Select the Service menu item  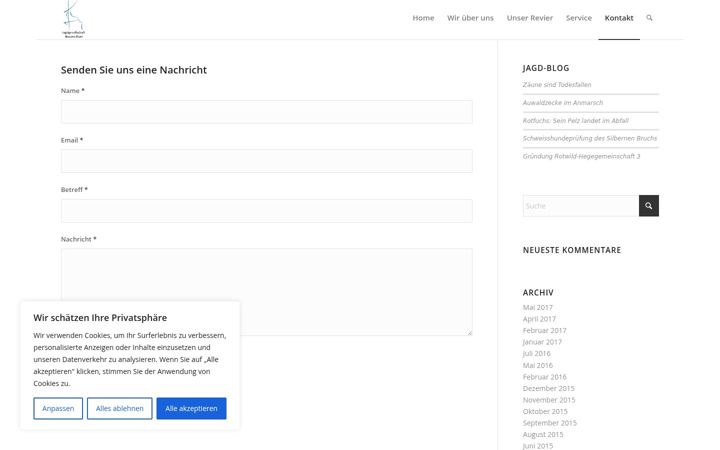pyautogui.click(x=579, y=18)
